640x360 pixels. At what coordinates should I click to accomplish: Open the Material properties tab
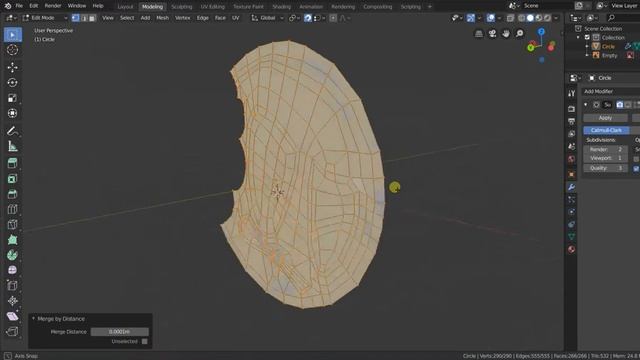571,249
